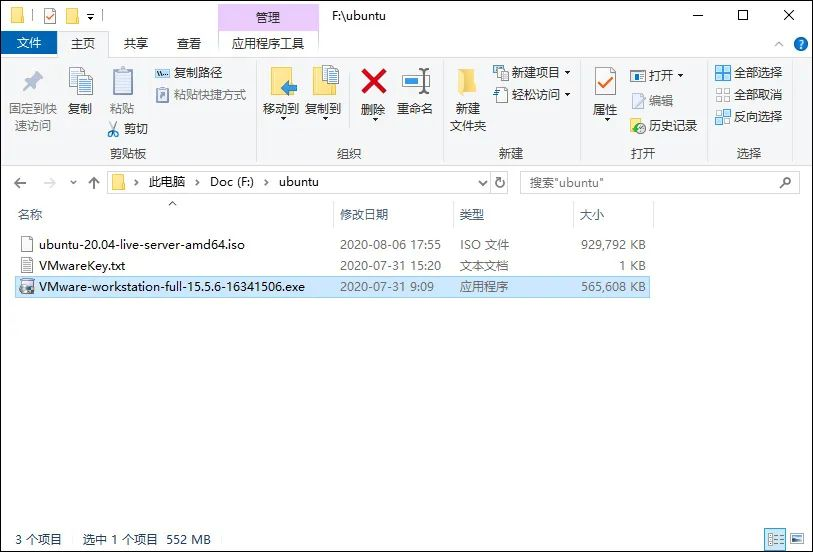Switch to large icons view in status bar
The height and width of the screenshot is (552, 813).
797,540
